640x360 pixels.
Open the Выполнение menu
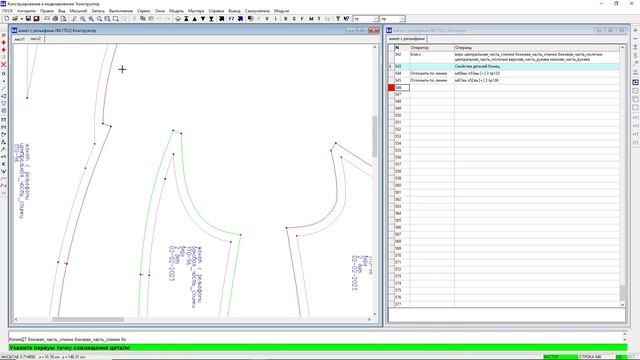point(121,11)
